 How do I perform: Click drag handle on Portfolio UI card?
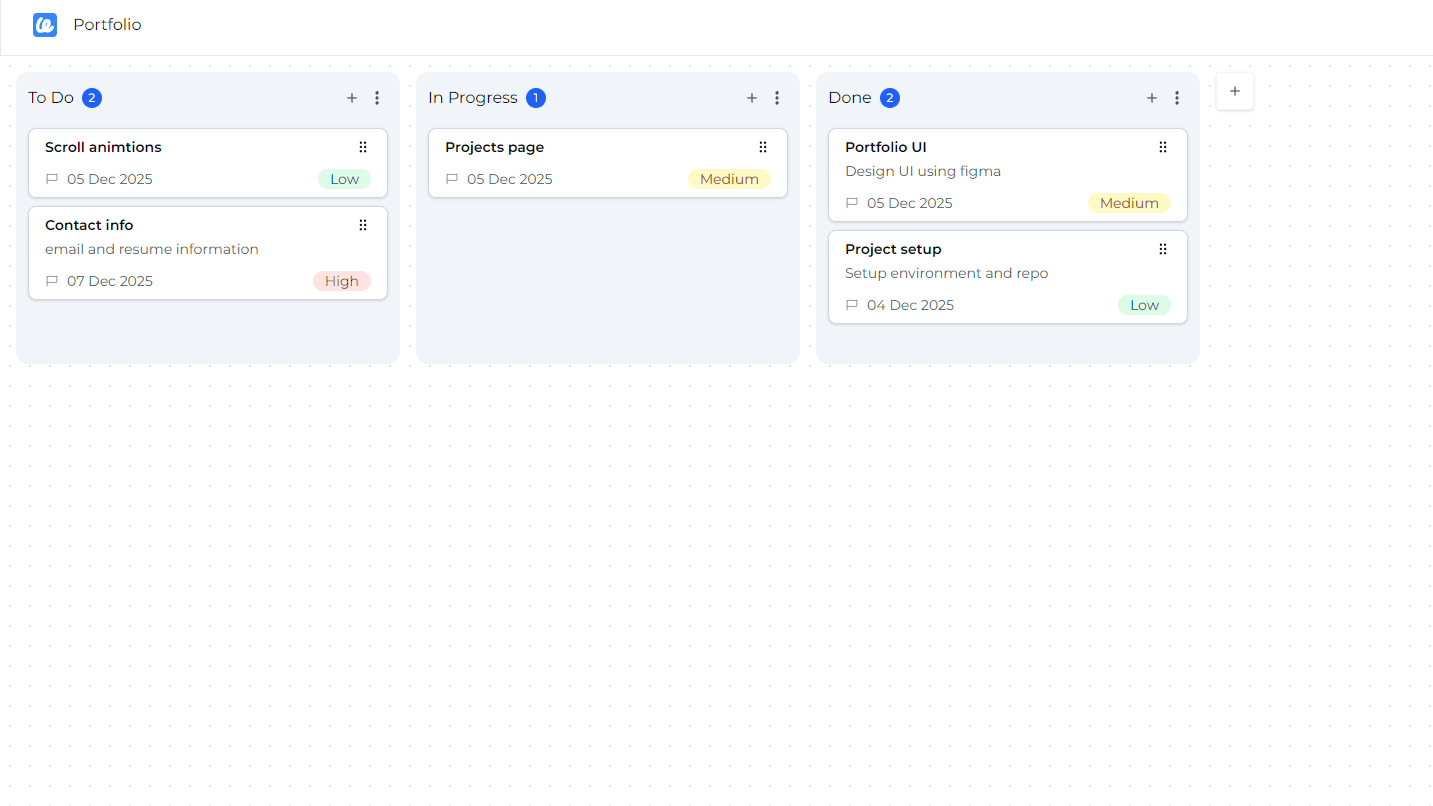point(1163,147)
